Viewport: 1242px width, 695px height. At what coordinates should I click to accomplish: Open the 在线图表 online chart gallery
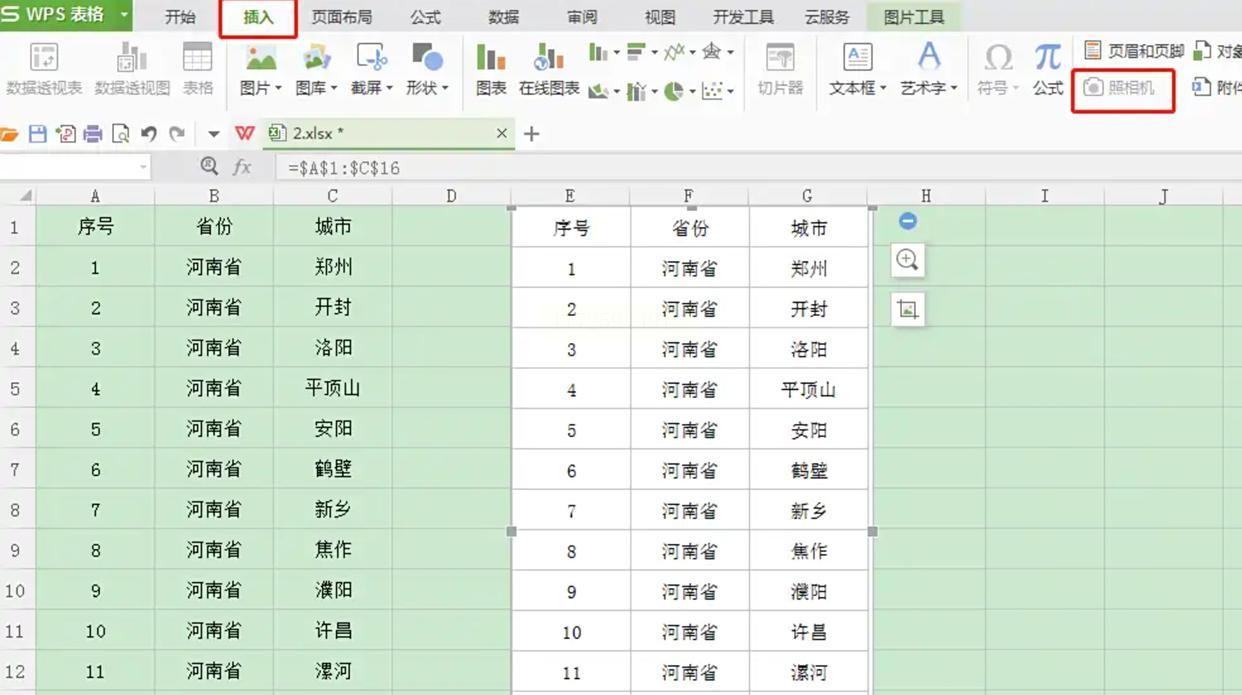[549, 69]
